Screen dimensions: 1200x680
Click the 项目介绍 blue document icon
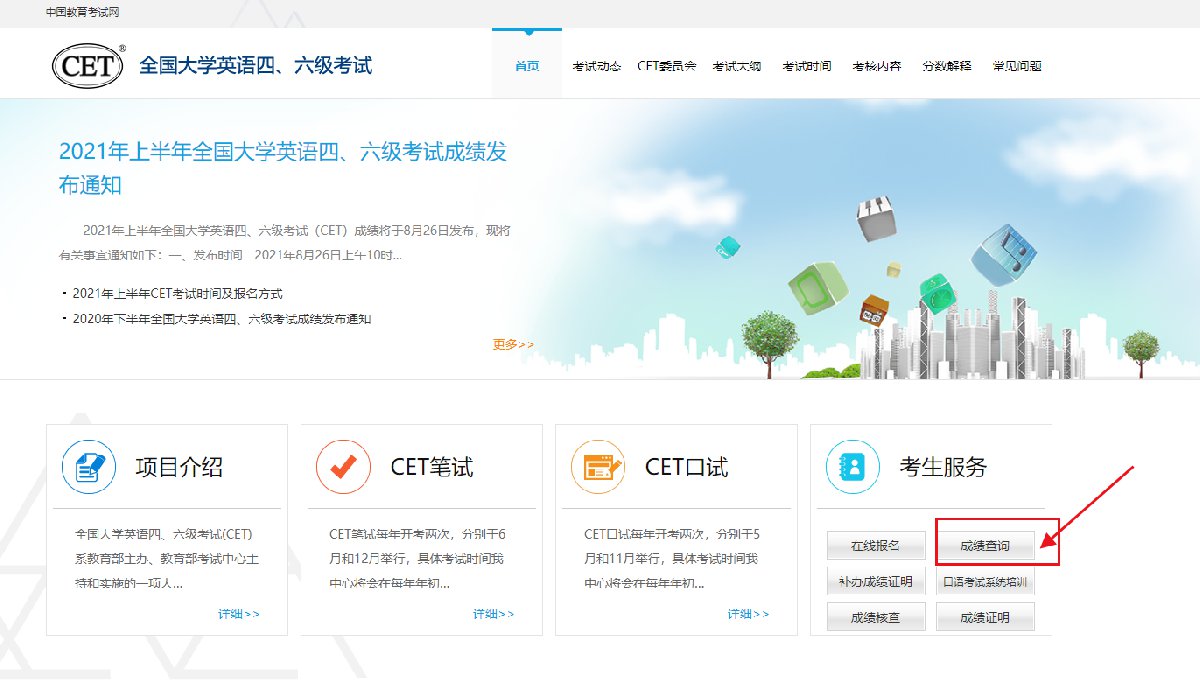90,467
